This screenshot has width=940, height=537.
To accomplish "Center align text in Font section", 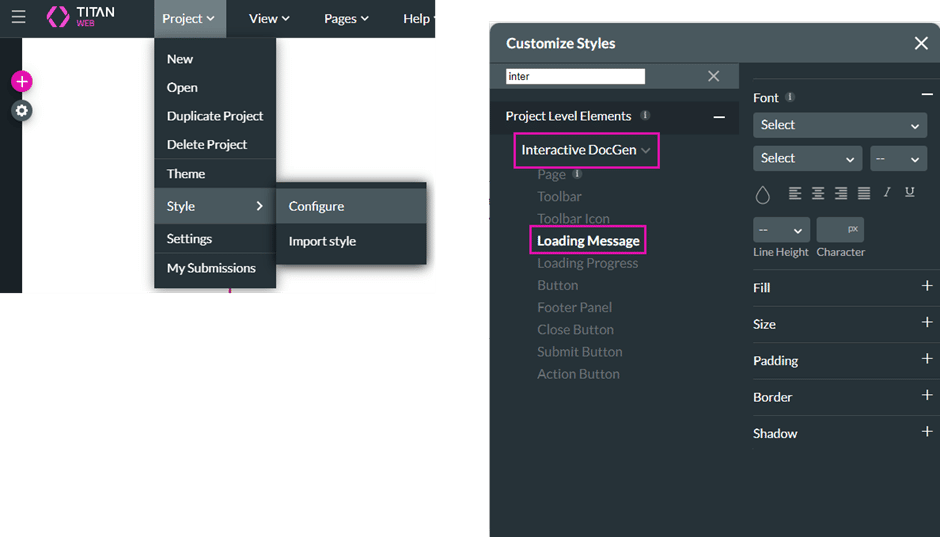I will pos(818,193).
